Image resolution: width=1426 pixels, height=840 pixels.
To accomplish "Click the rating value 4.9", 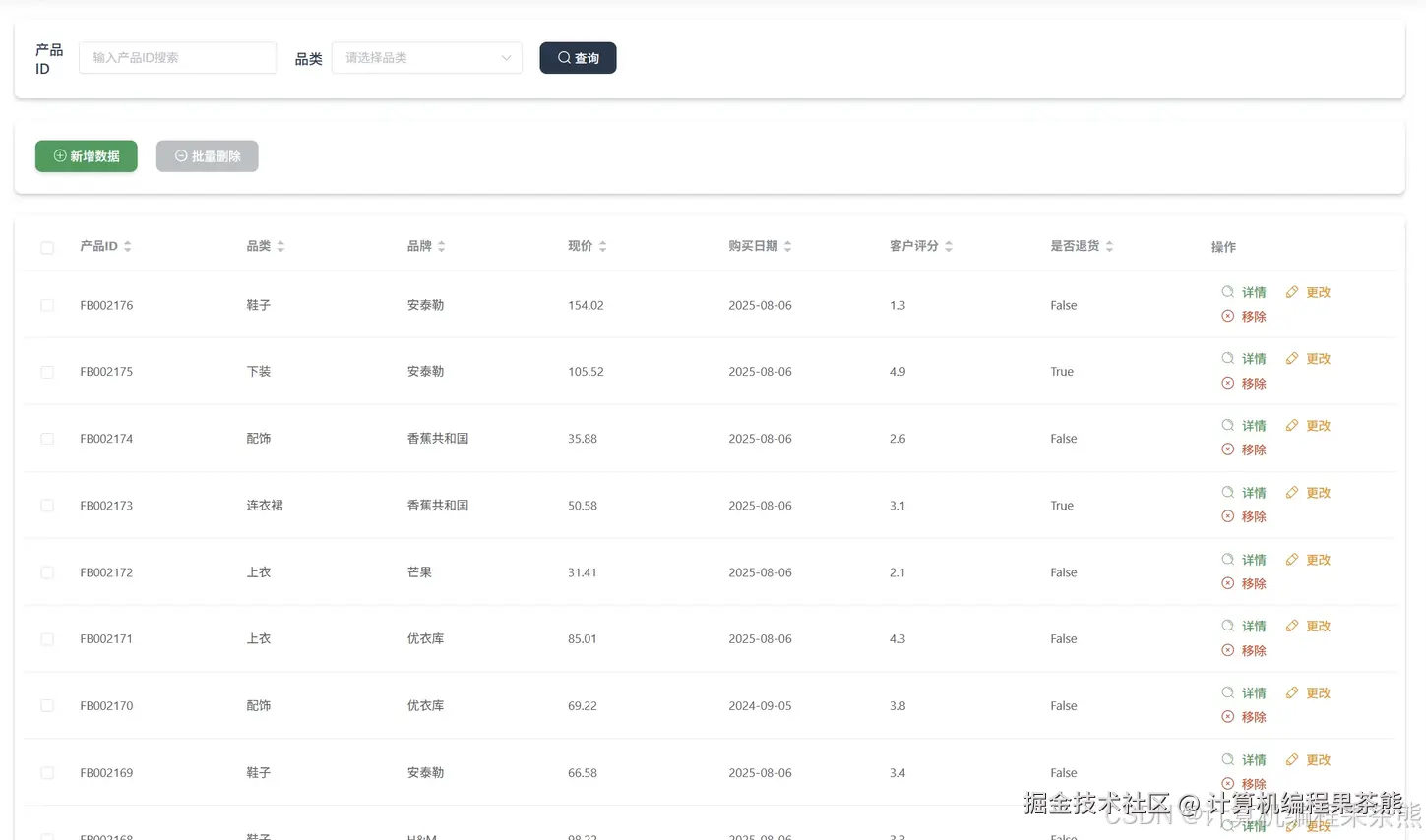I will 898,372.
